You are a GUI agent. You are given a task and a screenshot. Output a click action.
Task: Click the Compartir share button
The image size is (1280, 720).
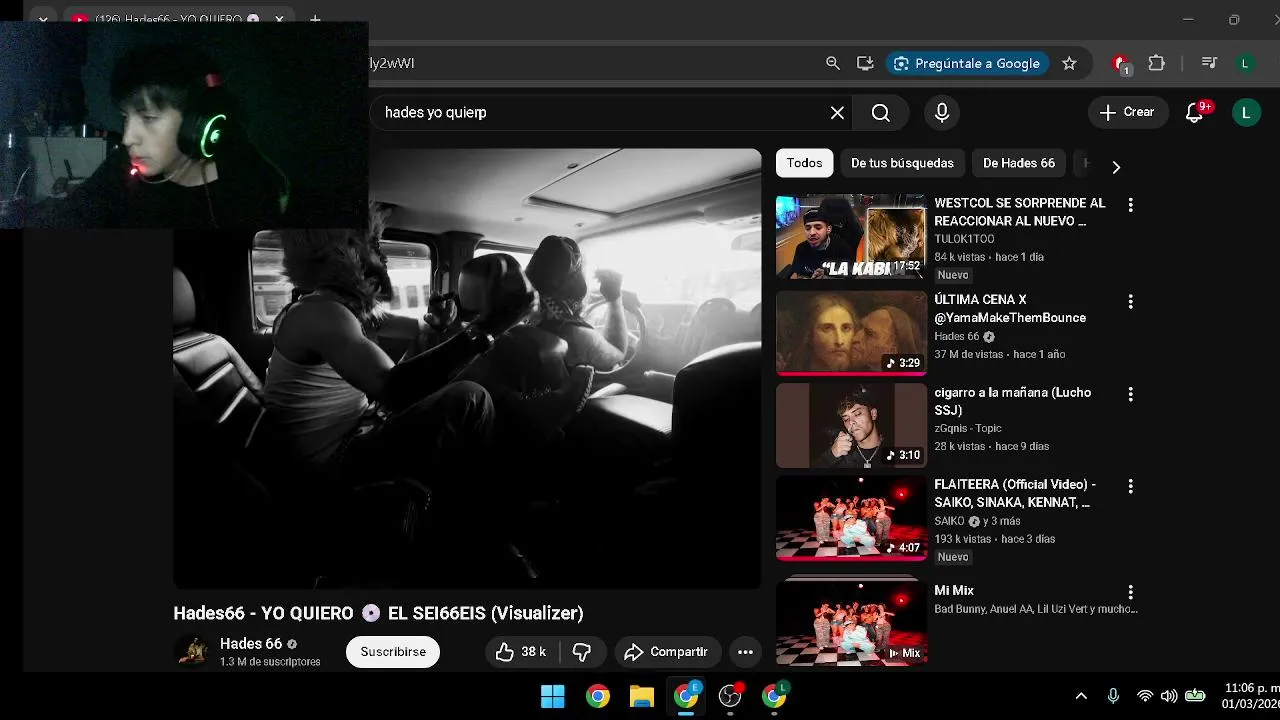pos(667,652)
